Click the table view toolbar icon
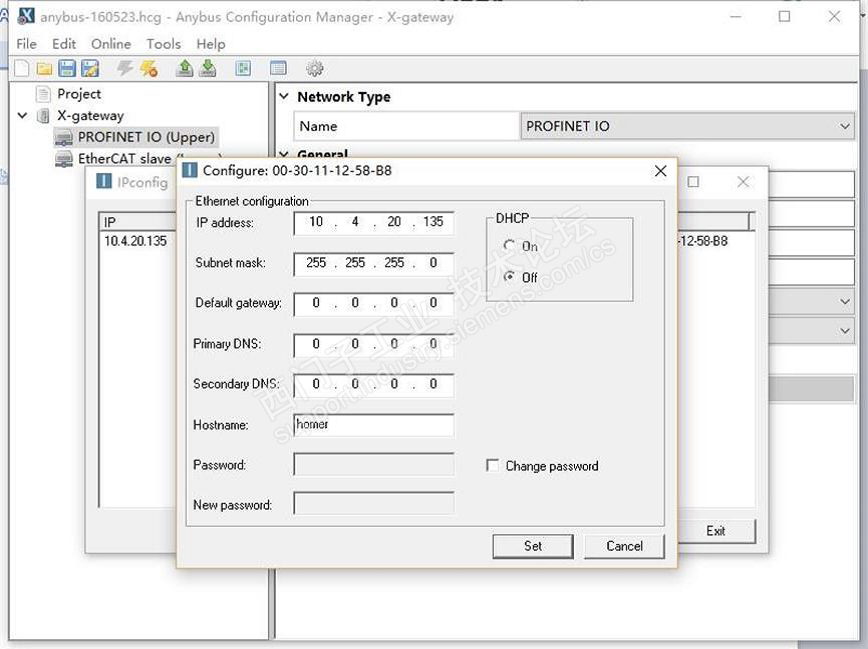 coord(278,69)
